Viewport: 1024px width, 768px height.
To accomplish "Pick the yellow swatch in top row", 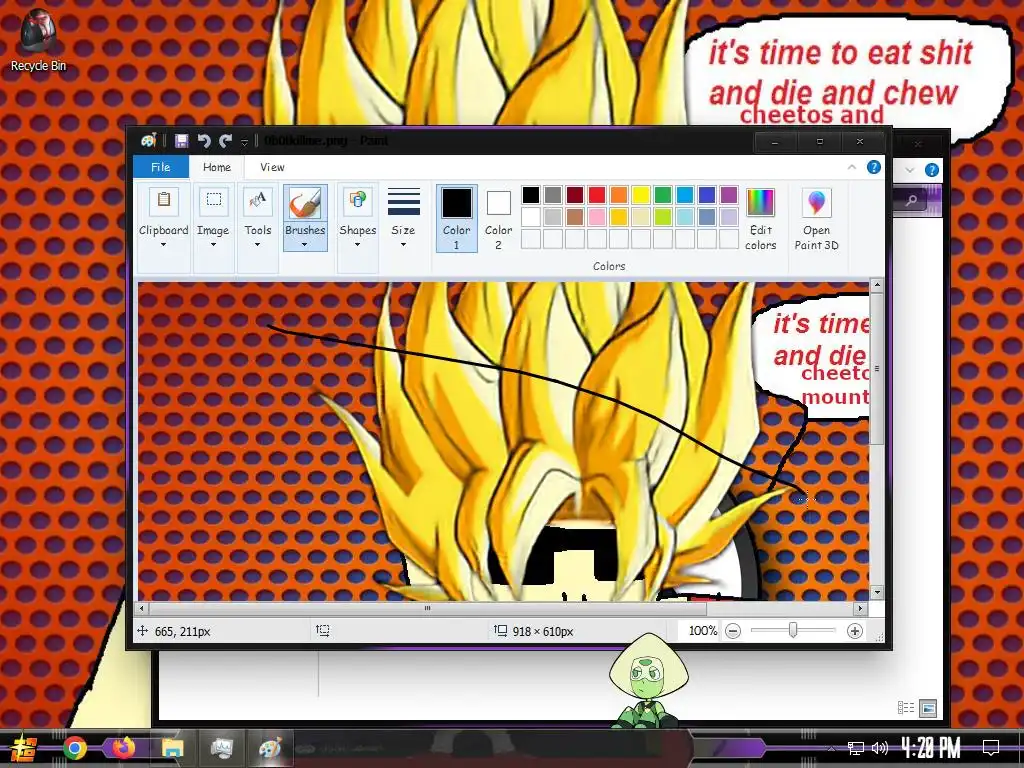I will click(641, 195).
